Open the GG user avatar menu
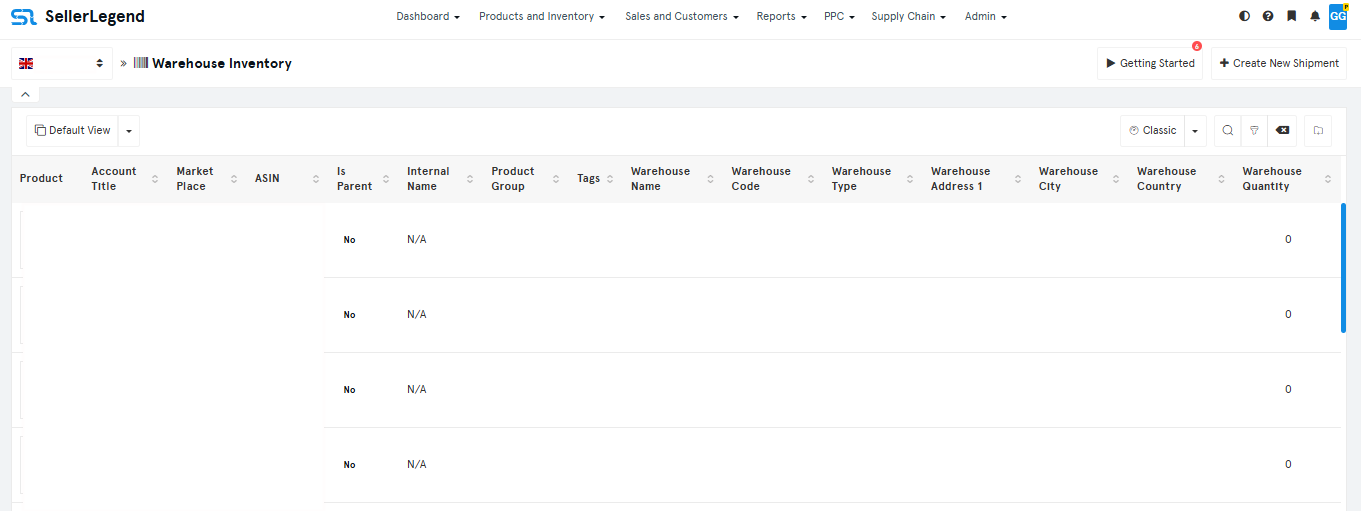1361x511 pixels. pos(1338,16)
